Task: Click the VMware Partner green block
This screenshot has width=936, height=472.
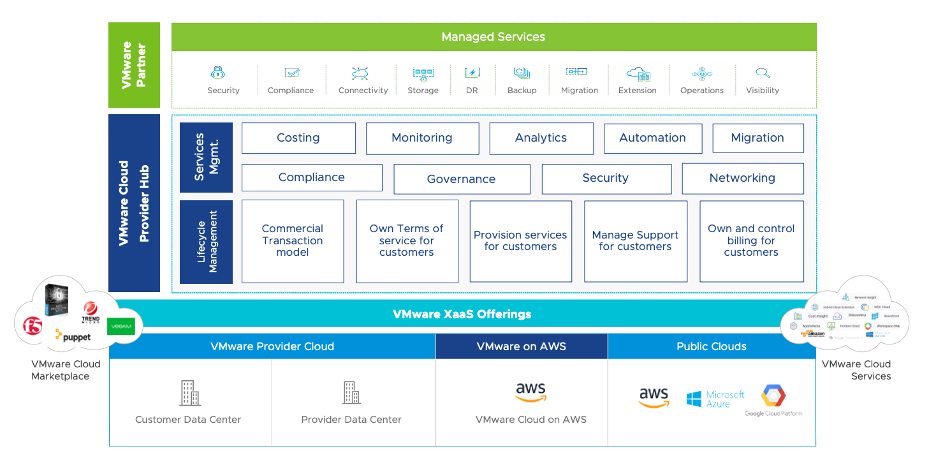Action: [134, 65]
